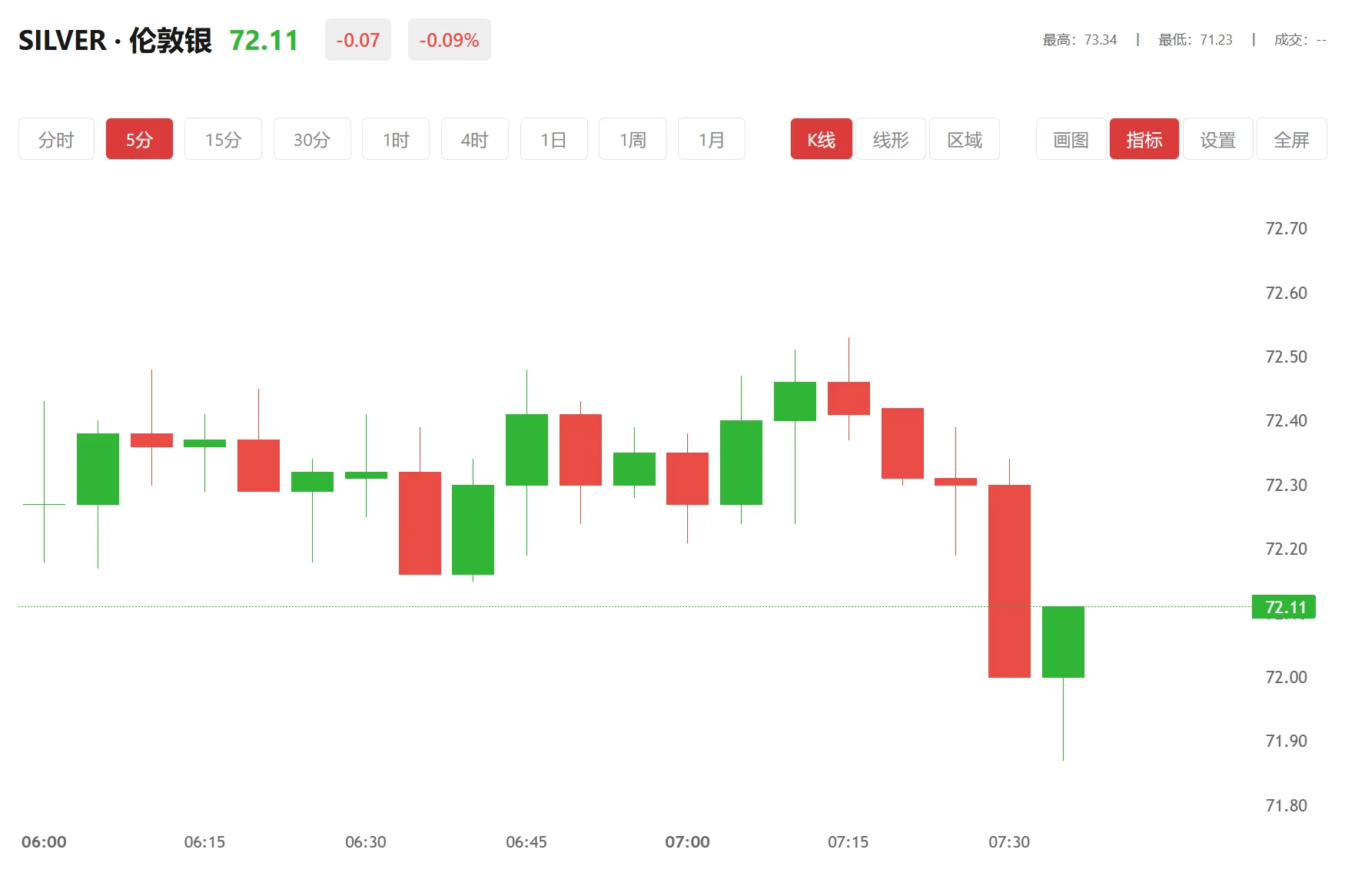
Task: Click the 07:00 time axis label
Action: tap(687, 842)
